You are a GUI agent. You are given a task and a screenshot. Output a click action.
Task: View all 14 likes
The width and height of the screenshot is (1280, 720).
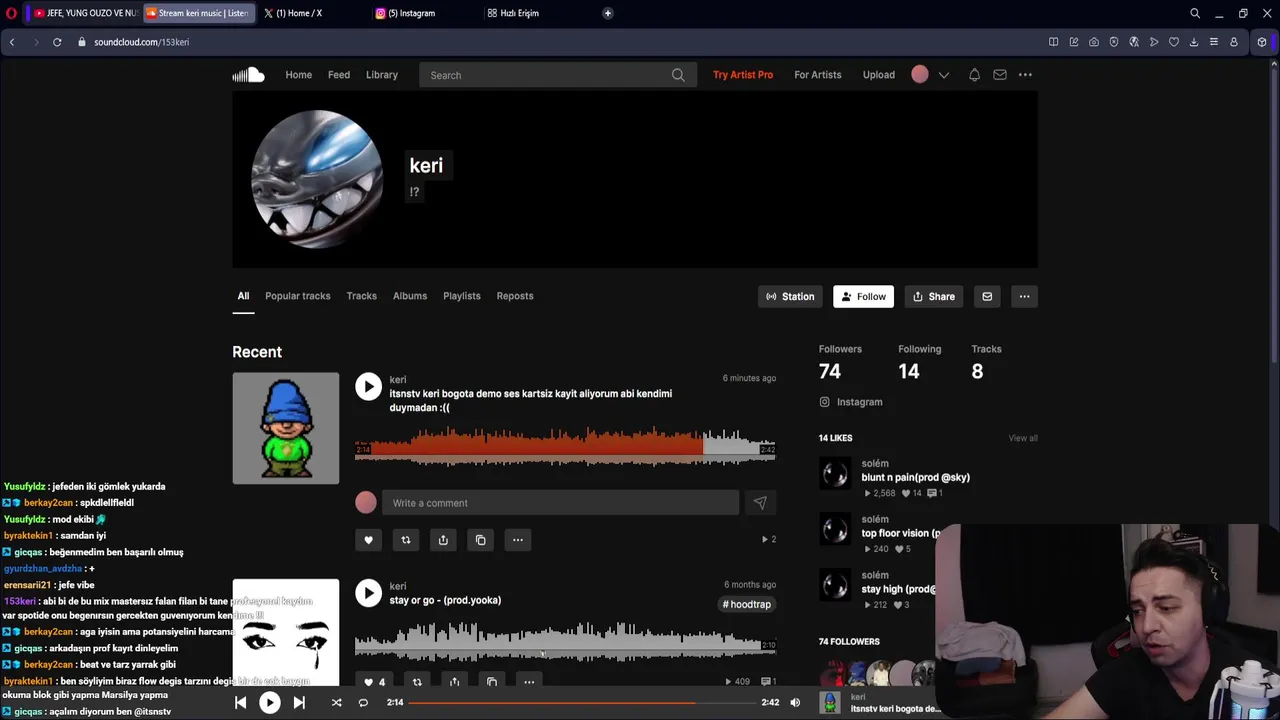tap(1023, 438)
